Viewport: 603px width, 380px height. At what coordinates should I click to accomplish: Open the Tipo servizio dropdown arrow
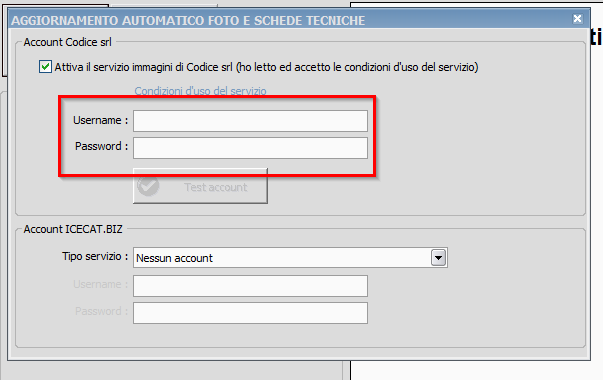[438, 258]
